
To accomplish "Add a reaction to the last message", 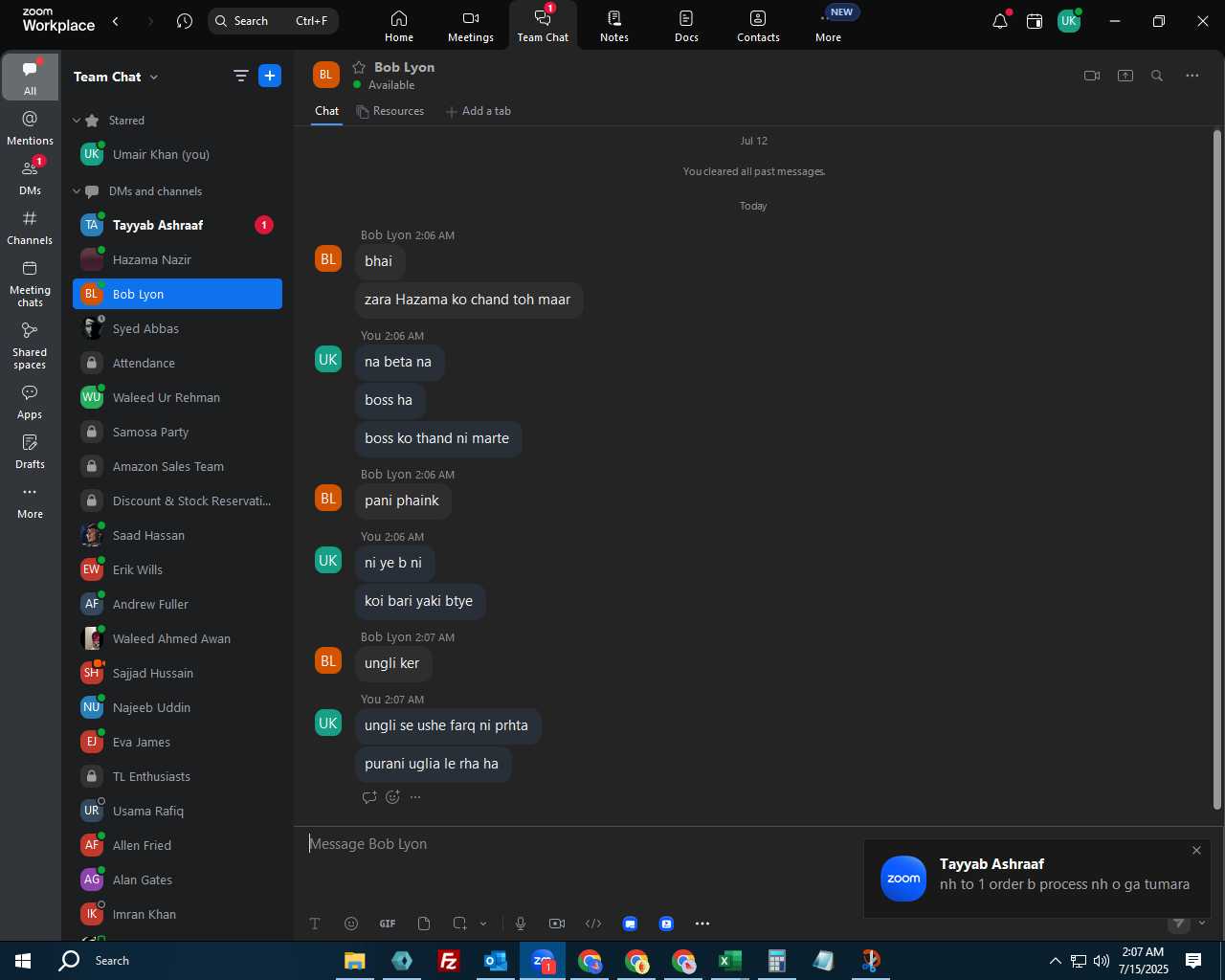I will point(393,797).
